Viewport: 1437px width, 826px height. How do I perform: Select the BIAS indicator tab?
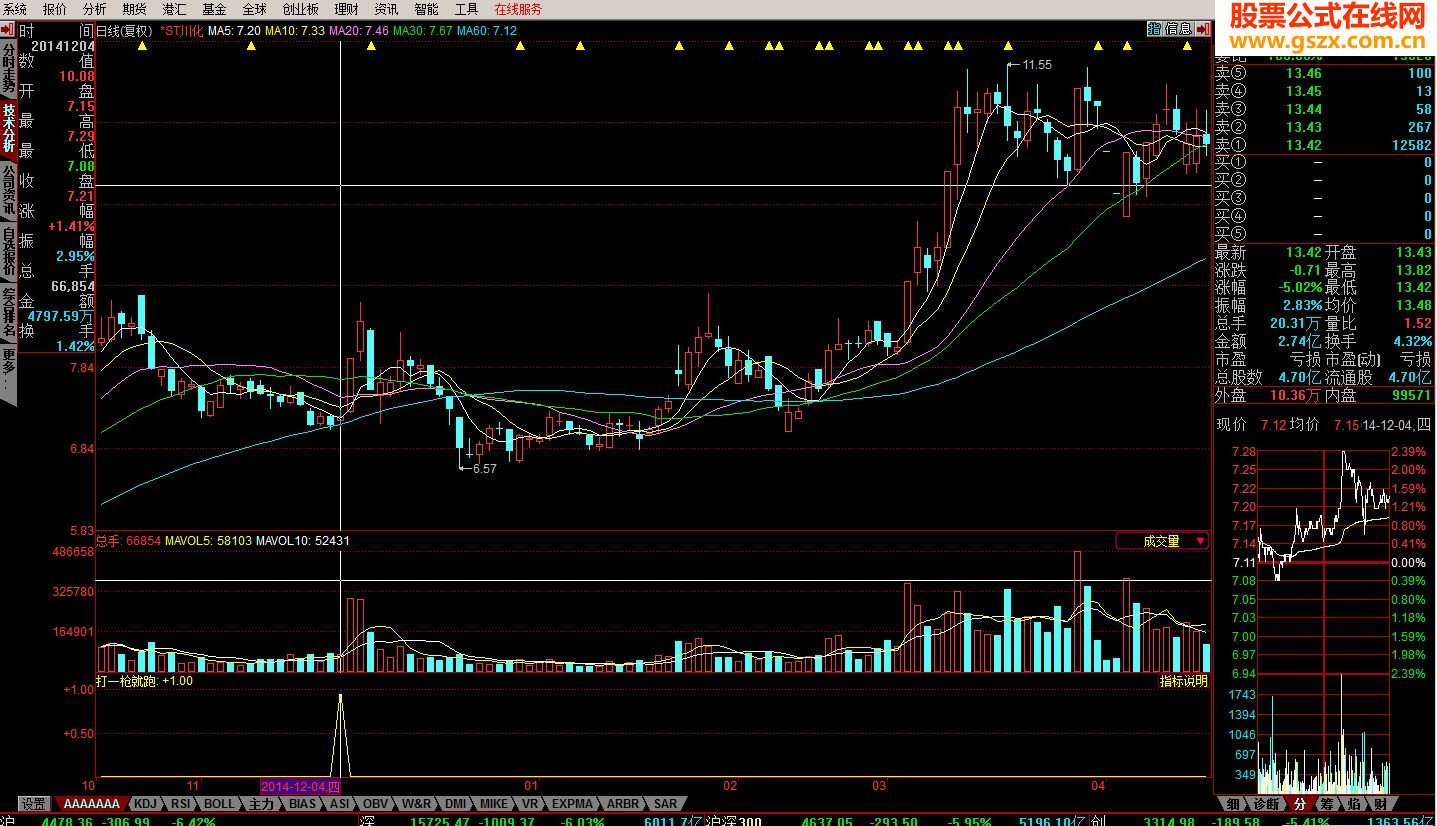303,803
